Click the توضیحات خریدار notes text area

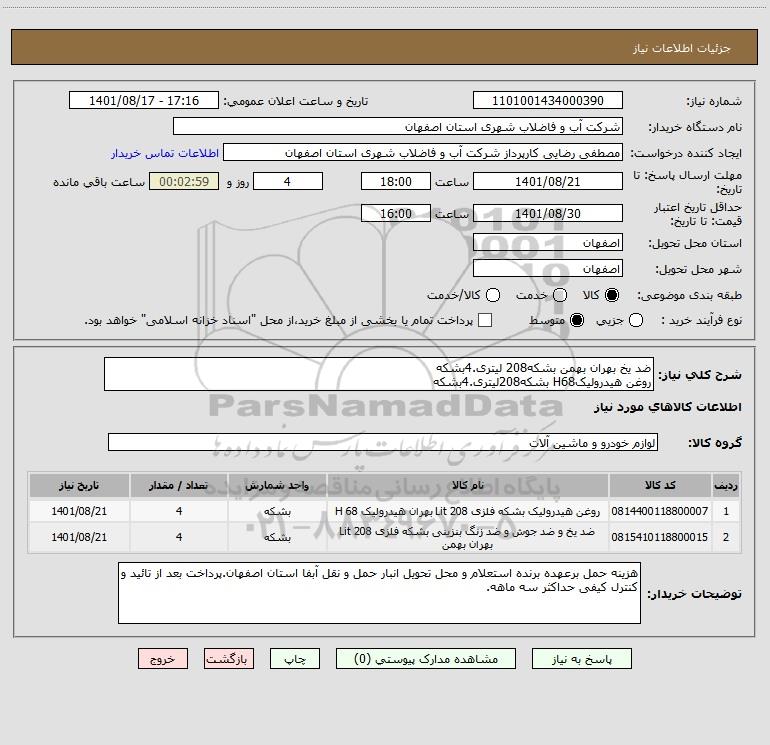(x=379, y=593)
